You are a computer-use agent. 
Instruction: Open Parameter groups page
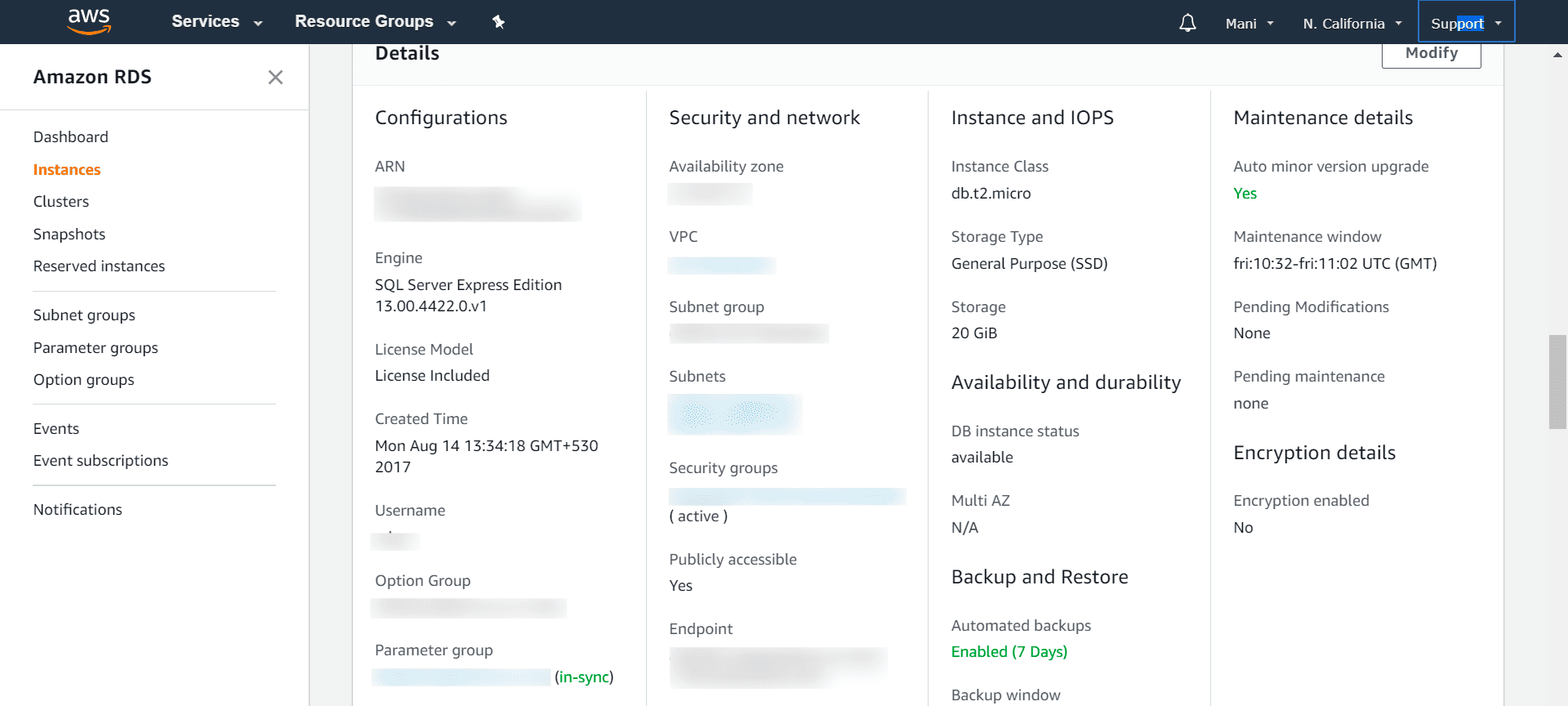tap(96, 348)
